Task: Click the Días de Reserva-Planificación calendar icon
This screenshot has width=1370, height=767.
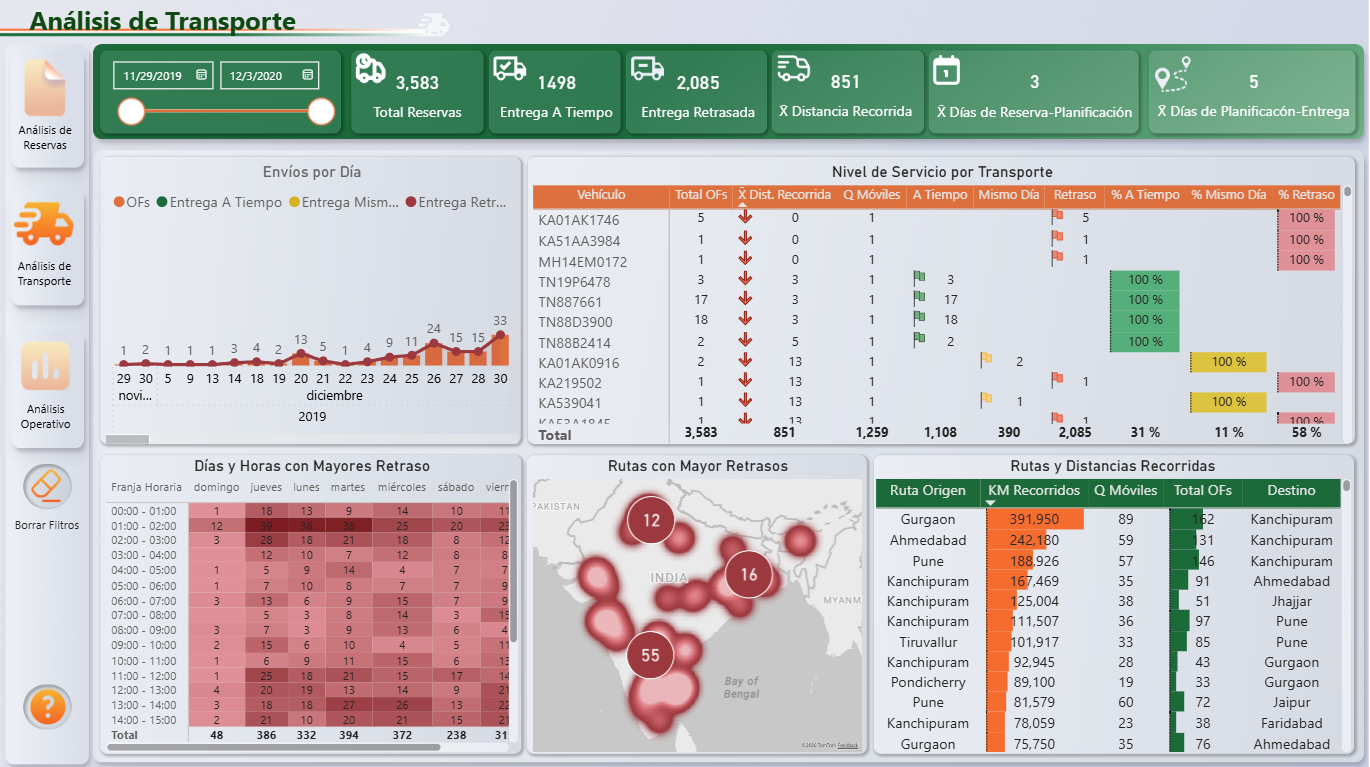Action: tap(946, 70)
